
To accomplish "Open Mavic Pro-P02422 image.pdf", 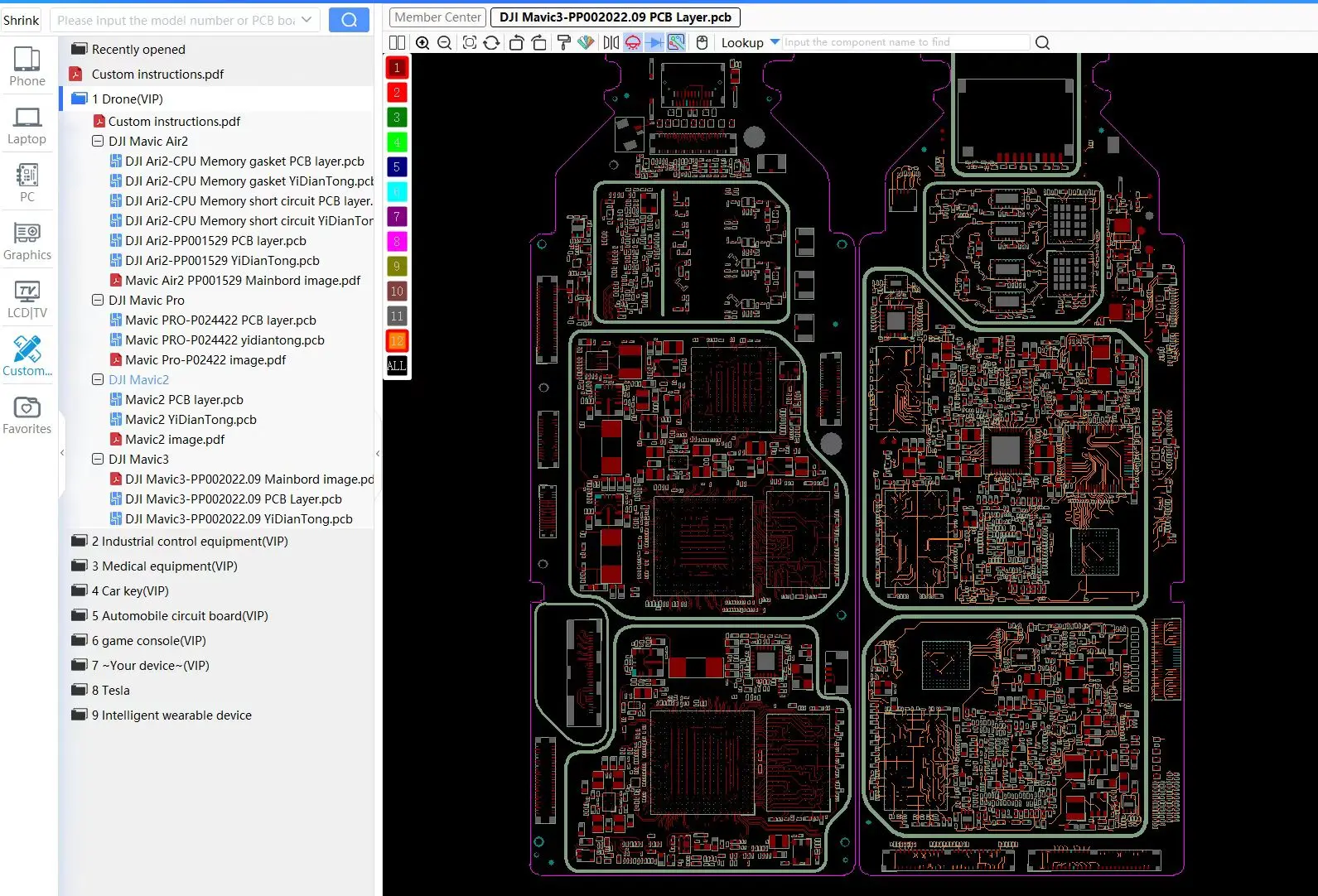I will tap(205, 359).
